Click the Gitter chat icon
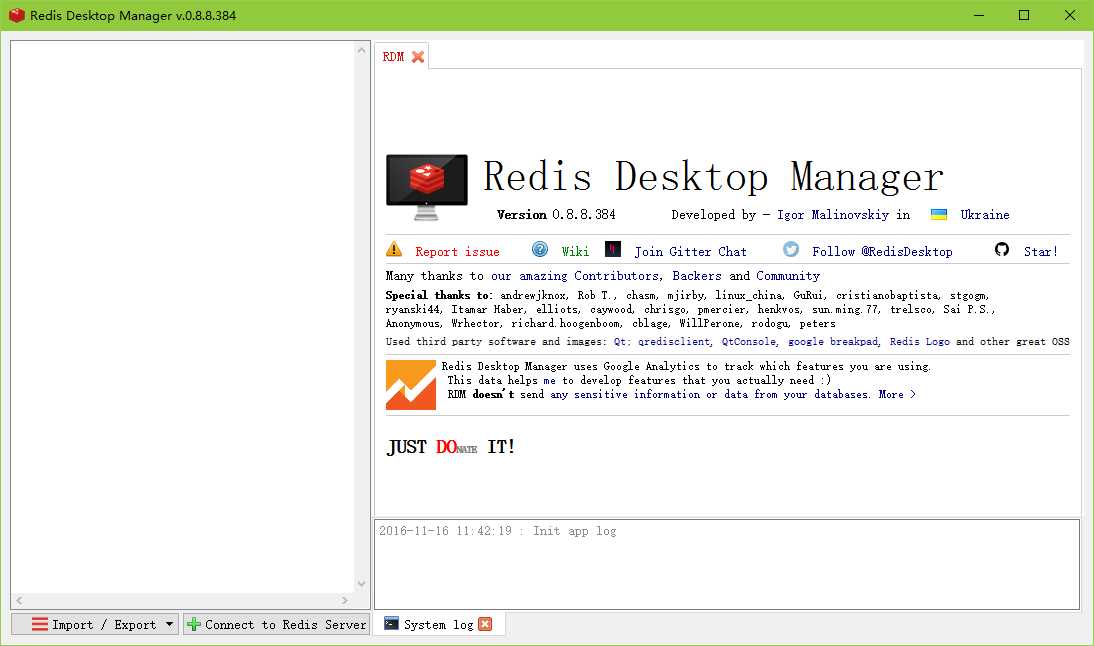Screen dimensions: 1094x646 pyautogui.click(x=613, y=249)
